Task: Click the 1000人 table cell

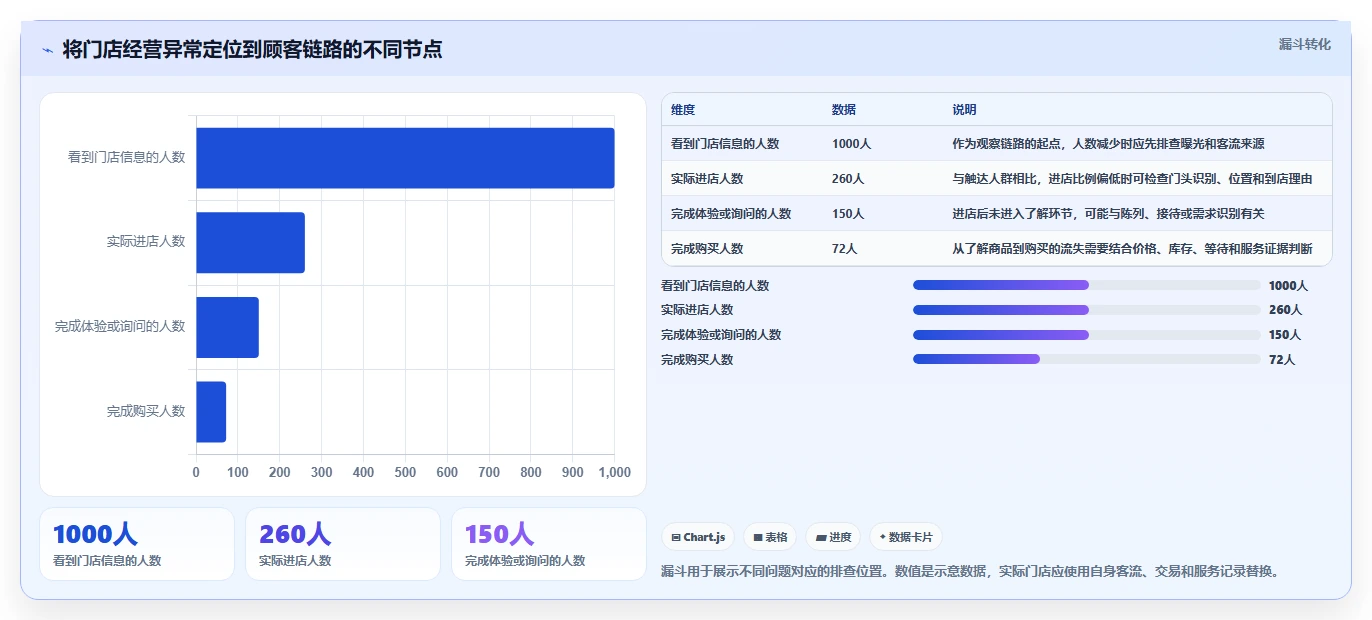Action: pyautogui.click(x=851, y=144)
